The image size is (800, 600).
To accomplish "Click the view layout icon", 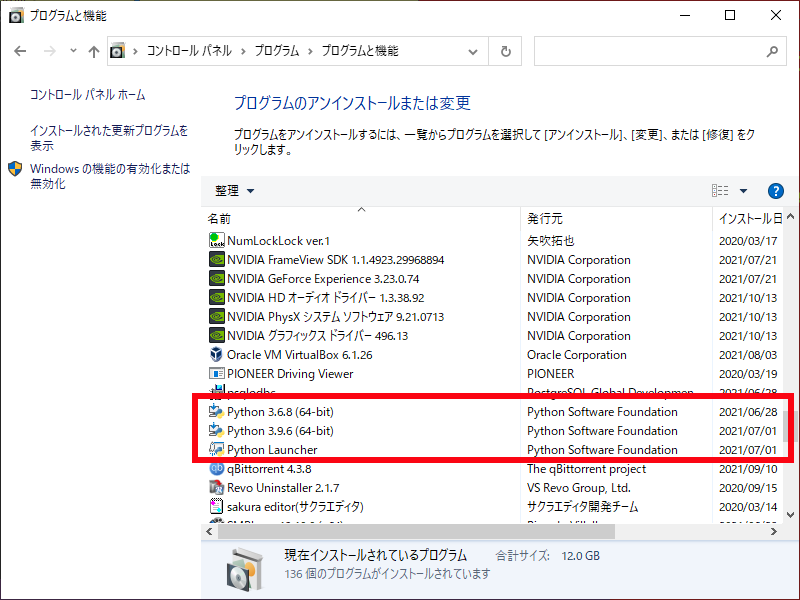I will coord(720,191).
